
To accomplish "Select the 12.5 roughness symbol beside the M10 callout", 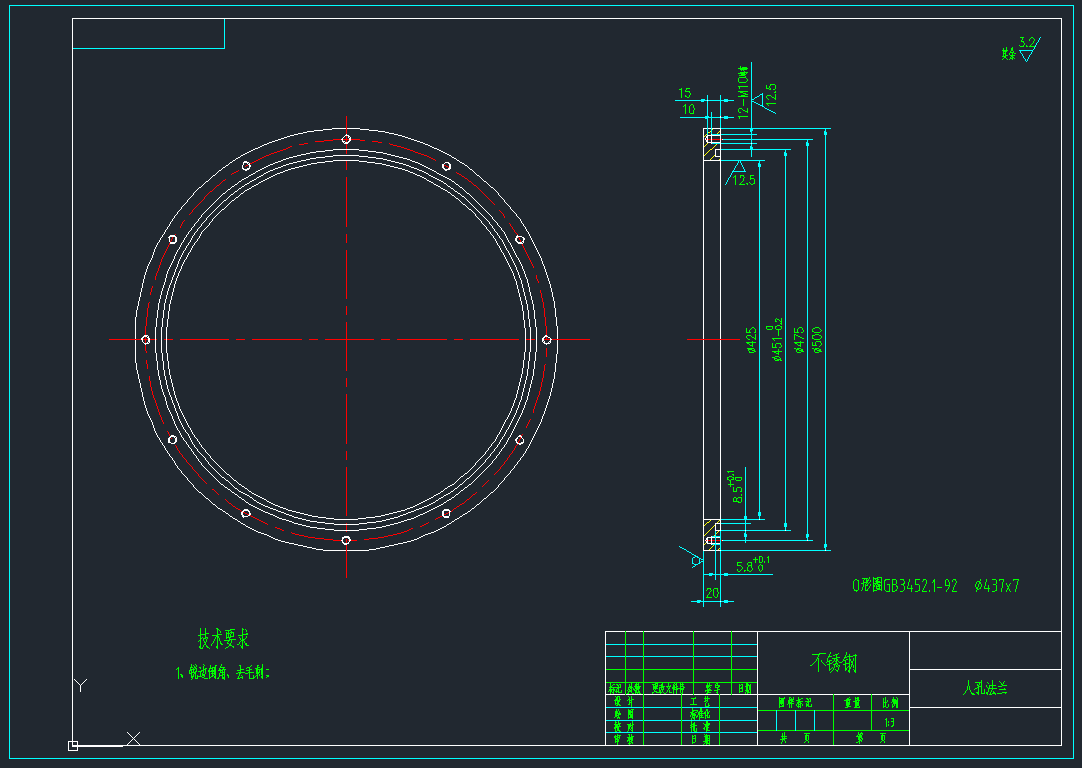I will coord(766,98).
